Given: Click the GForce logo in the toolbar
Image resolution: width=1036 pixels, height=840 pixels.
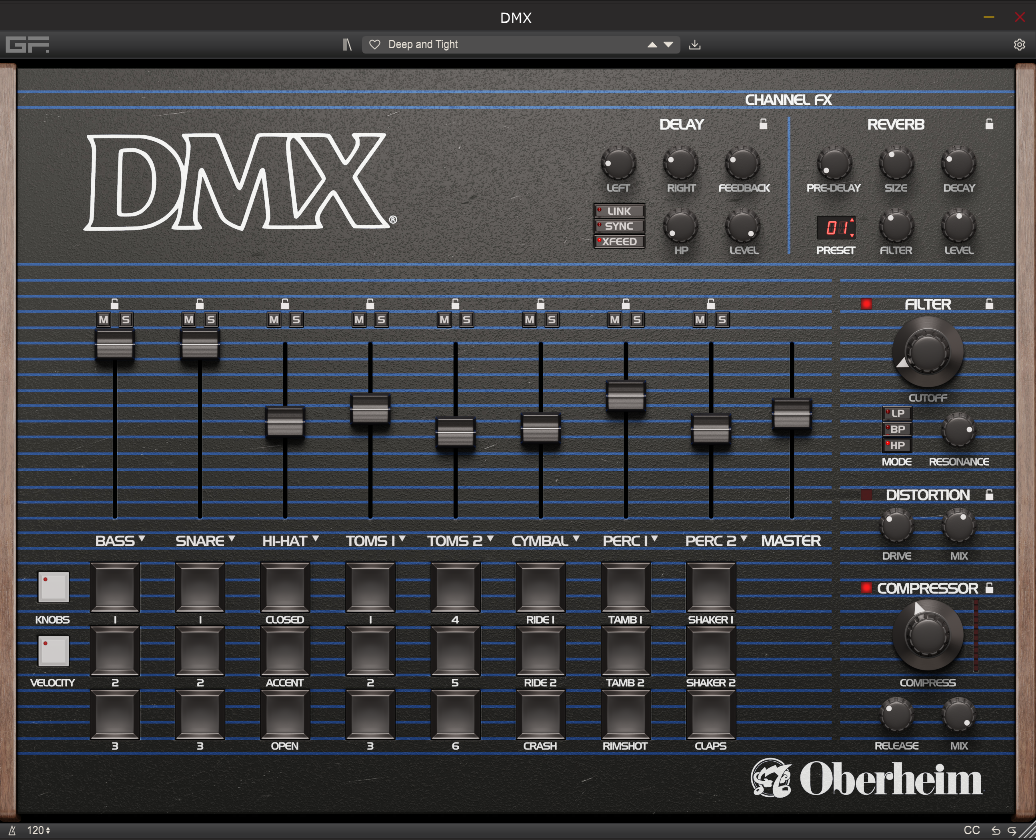Looking at the screenshot, I should pyautogui.click(x=27, y=44).
